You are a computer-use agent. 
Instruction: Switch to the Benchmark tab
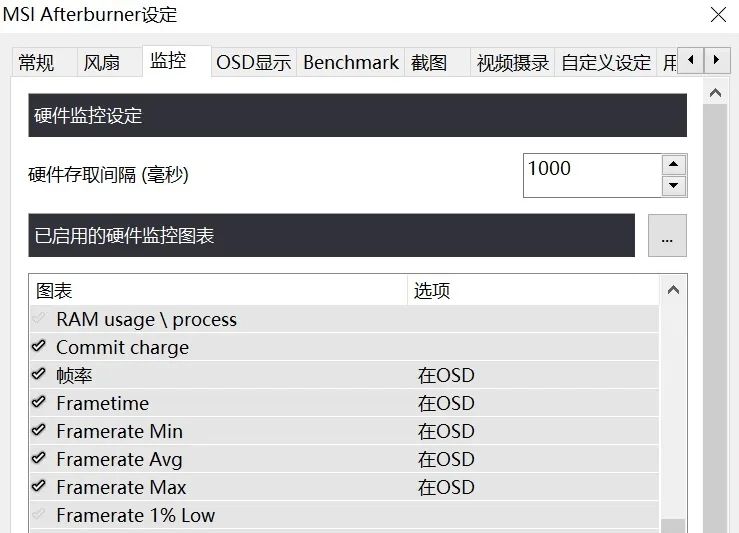(351, 63)
